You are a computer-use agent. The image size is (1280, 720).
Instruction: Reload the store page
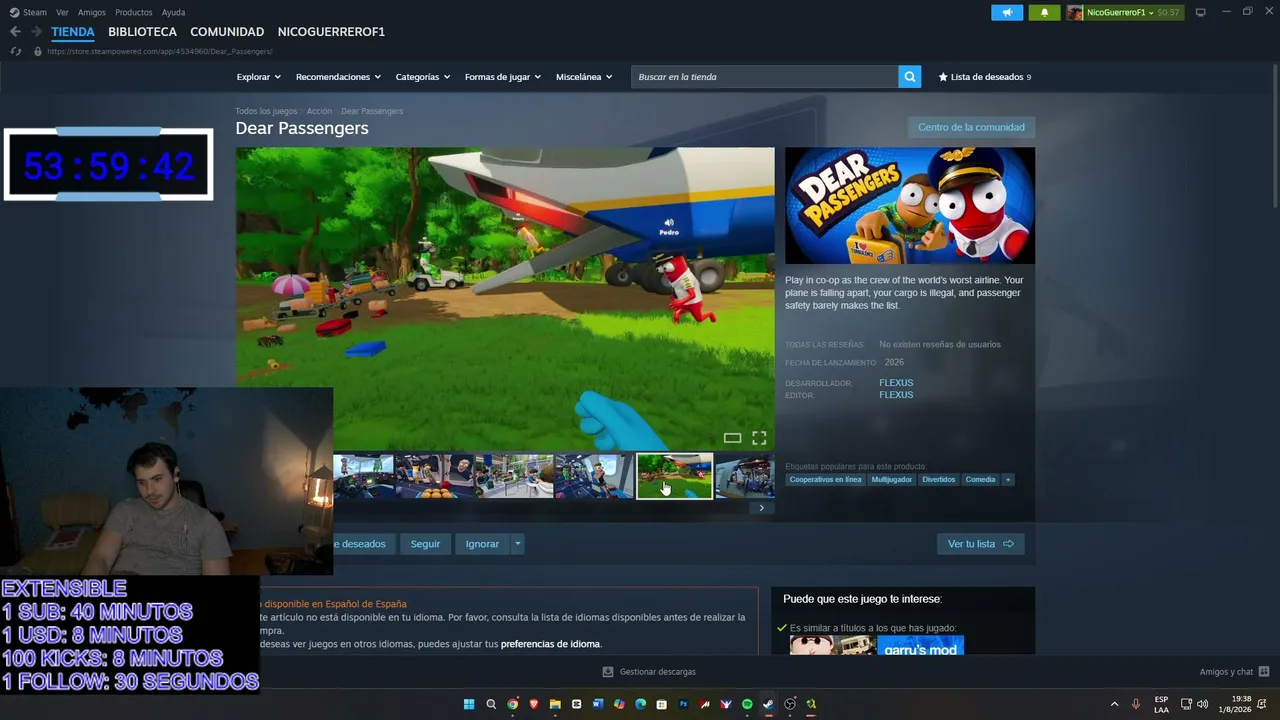(x=15, y=51)
